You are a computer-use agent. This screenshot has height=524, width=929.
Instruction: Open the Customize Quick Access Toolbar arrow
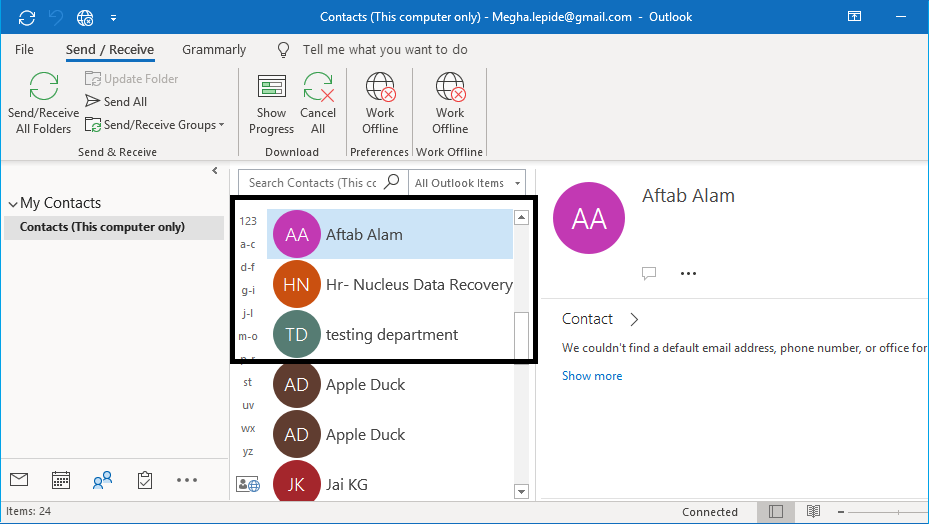[x=113, y=18]
